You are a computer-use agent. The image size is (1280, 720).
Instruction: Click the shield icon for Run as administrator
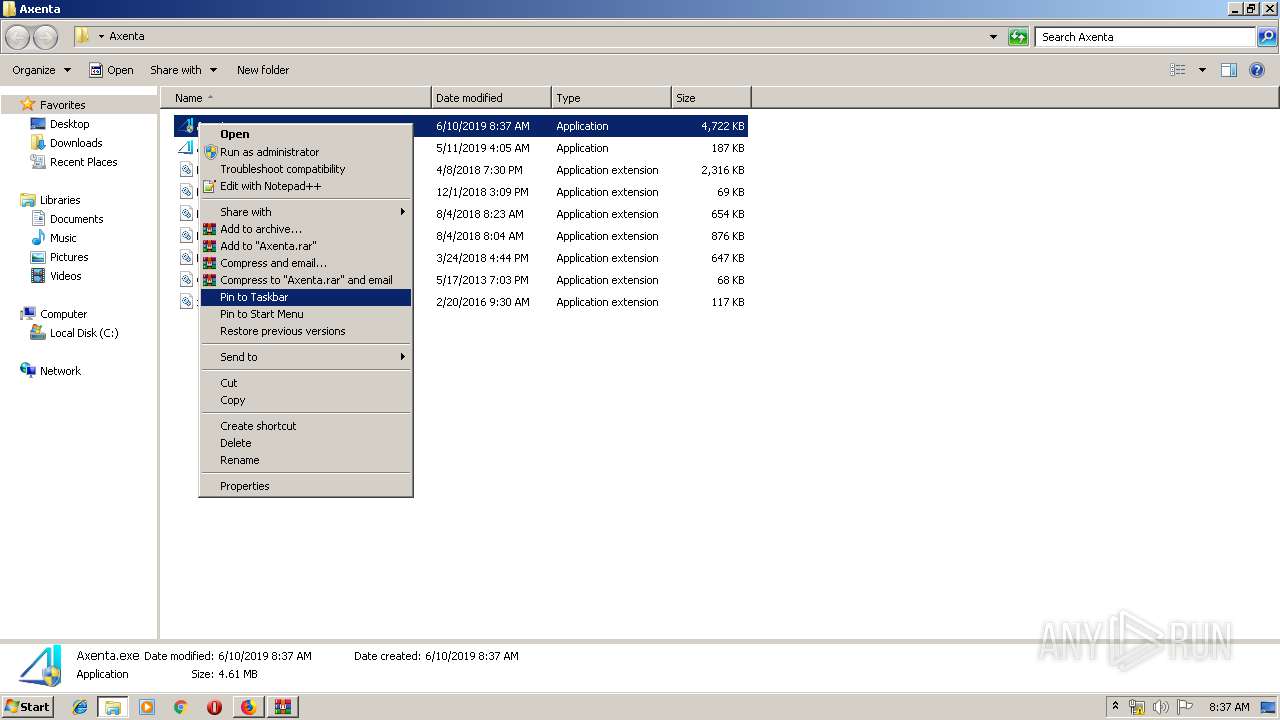point(210,152)
